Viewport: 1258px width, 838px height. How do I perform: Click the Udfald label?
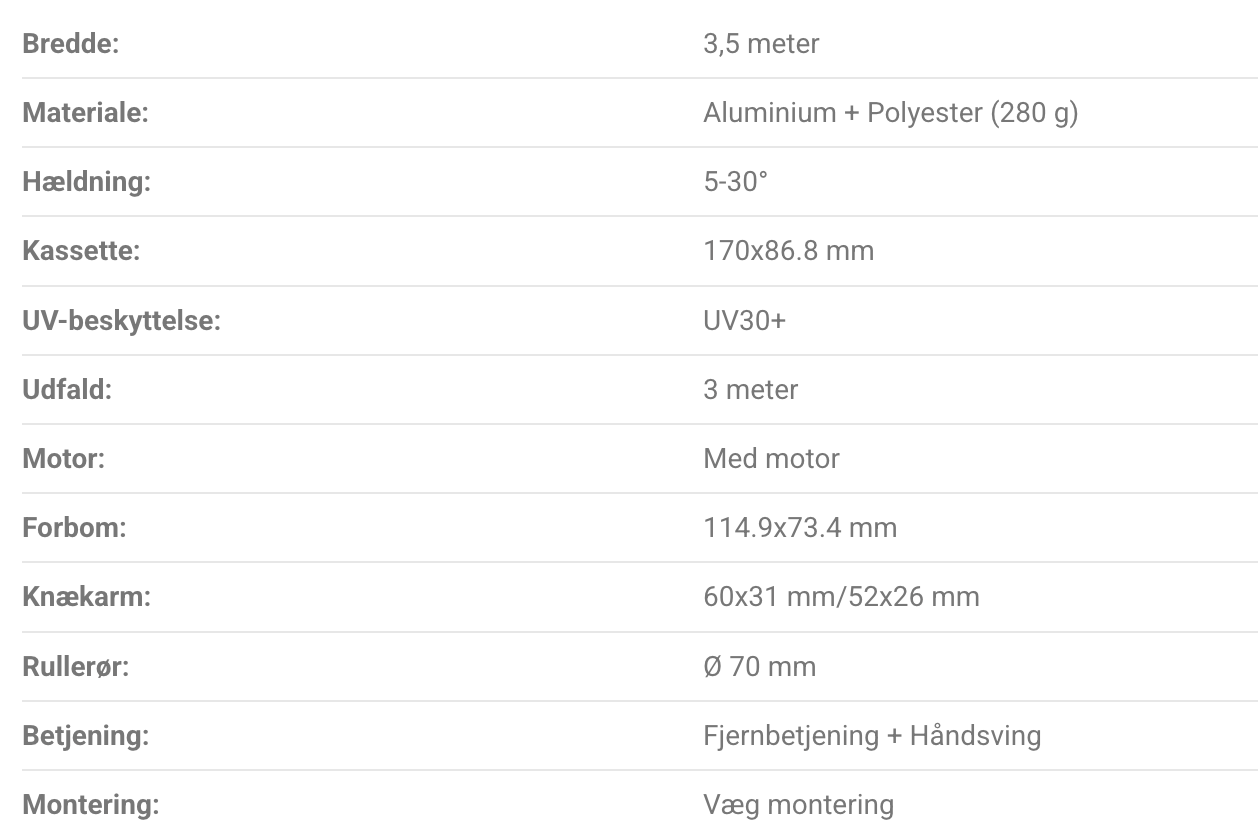(67, 389)
